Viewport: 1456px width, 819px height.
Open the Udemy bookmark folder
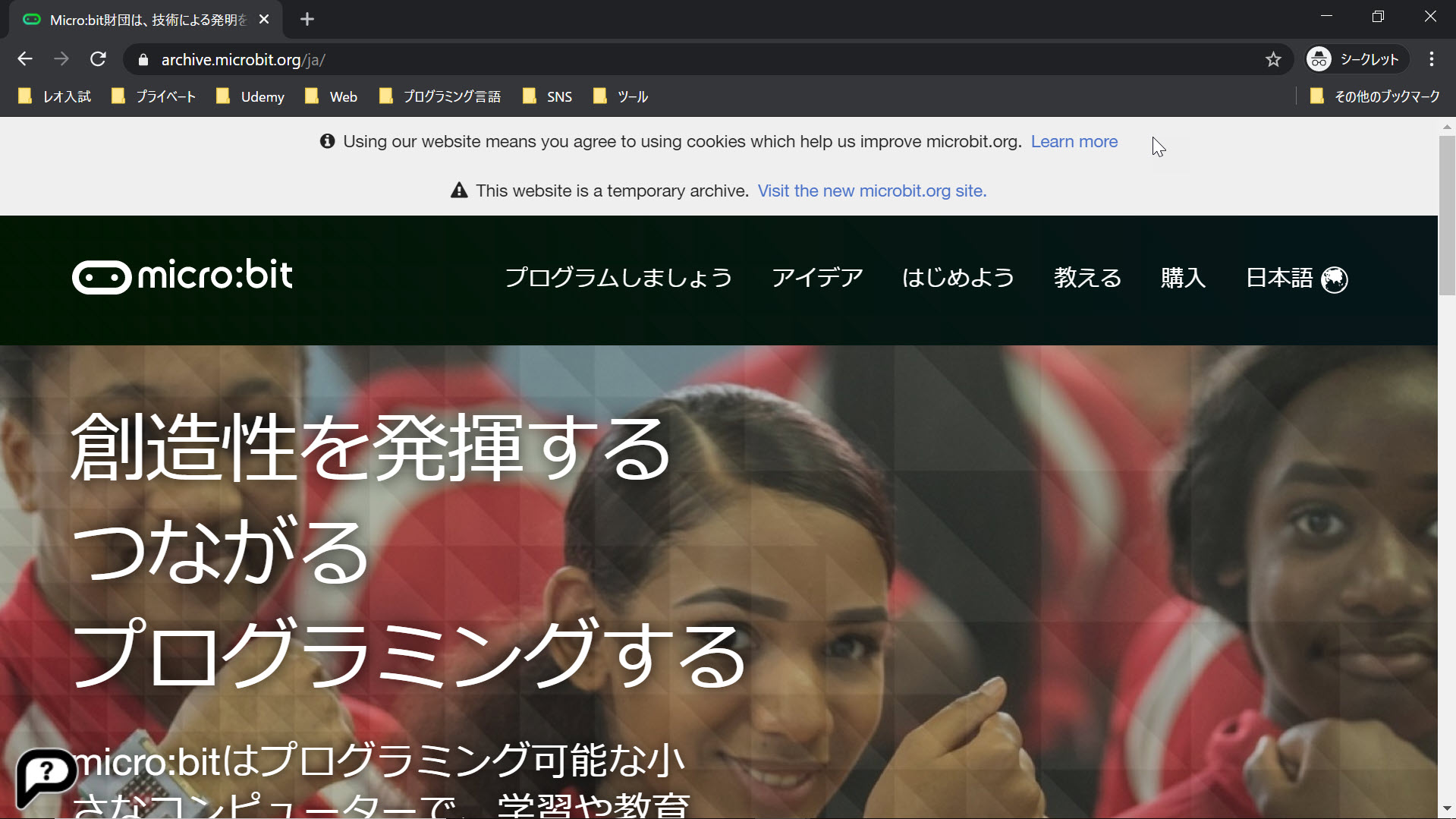coord(250,96)
